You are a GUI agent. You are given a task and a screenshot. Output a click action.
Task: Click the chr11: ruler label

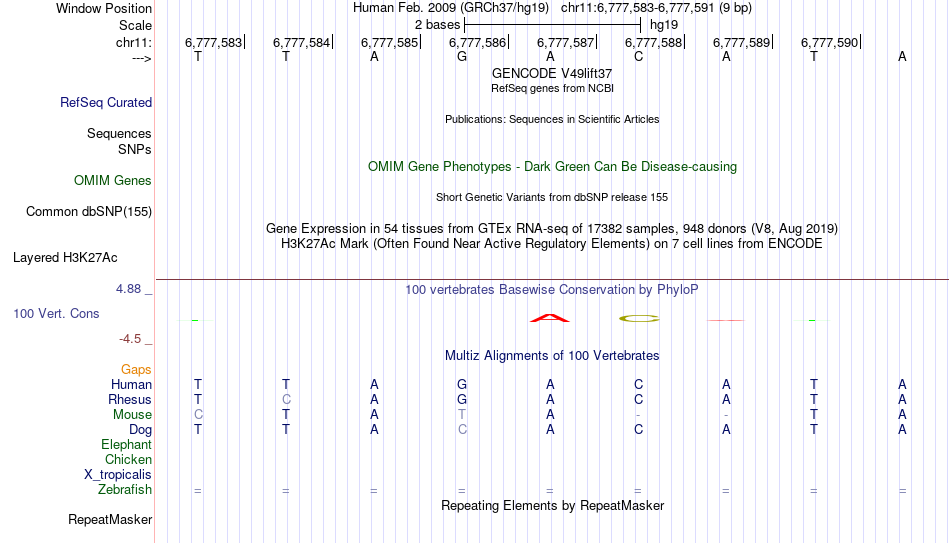[x=133, y=42]
